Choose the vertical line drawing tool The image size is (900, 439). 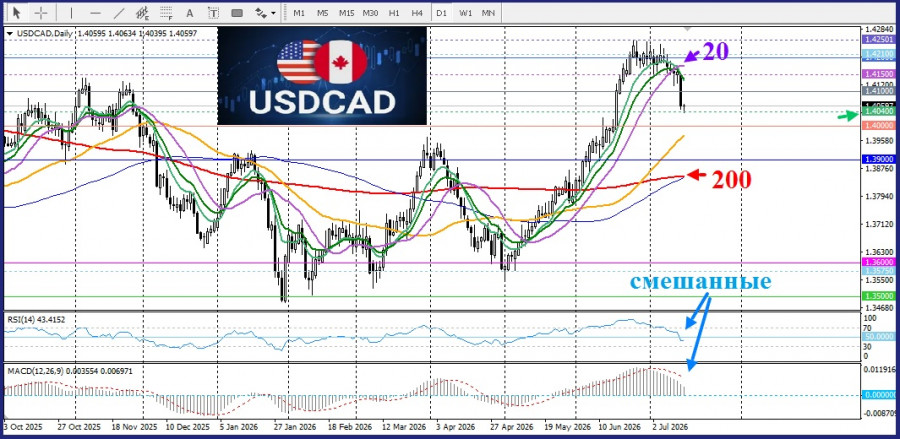(71, 12)
